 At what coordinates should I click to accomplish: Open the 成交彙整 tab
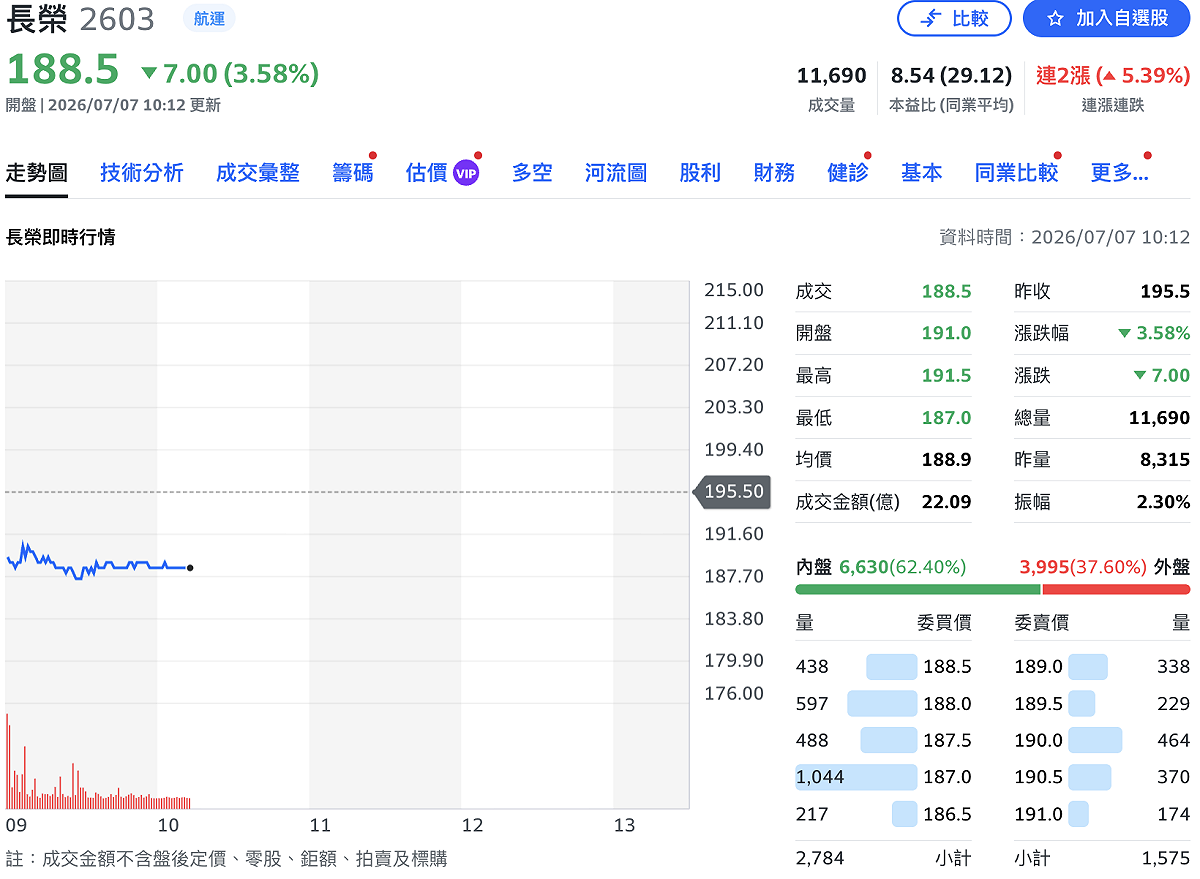[258, 172]
